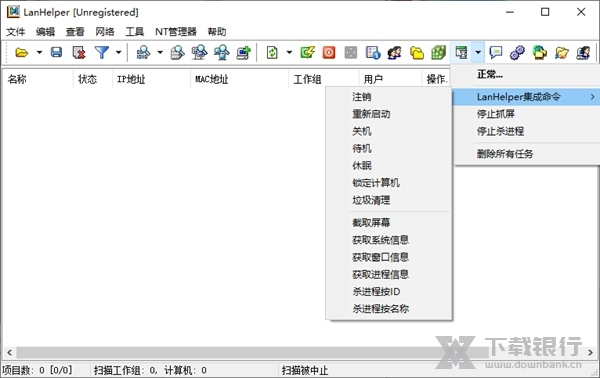600x378 pixels.
Task: Select 获取进程信息 in the submenu
Action: (x=389, y=274)
